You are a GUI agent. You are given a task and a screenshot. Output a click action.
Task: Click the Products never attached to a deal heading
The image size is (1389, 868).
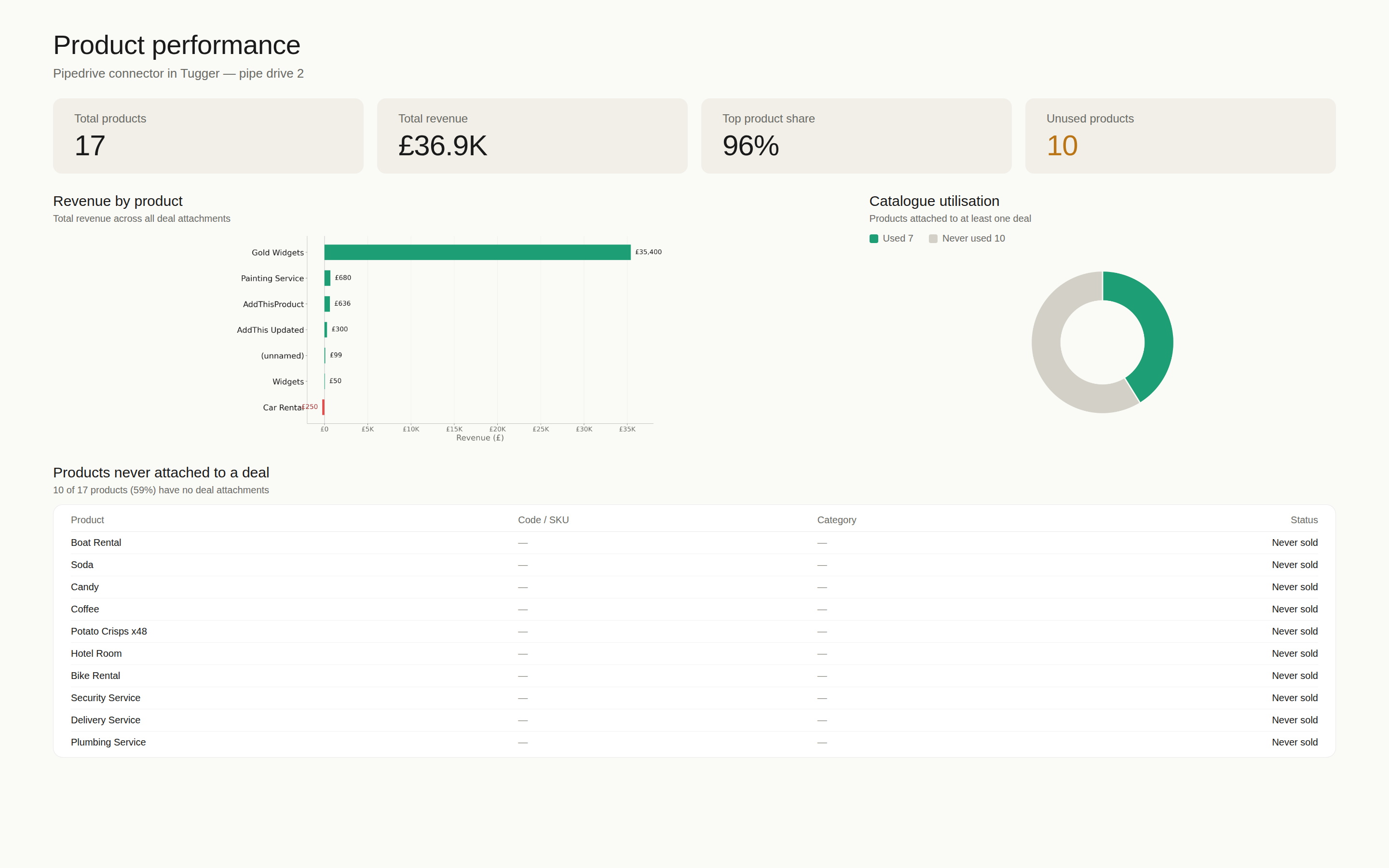pos(161,473)
